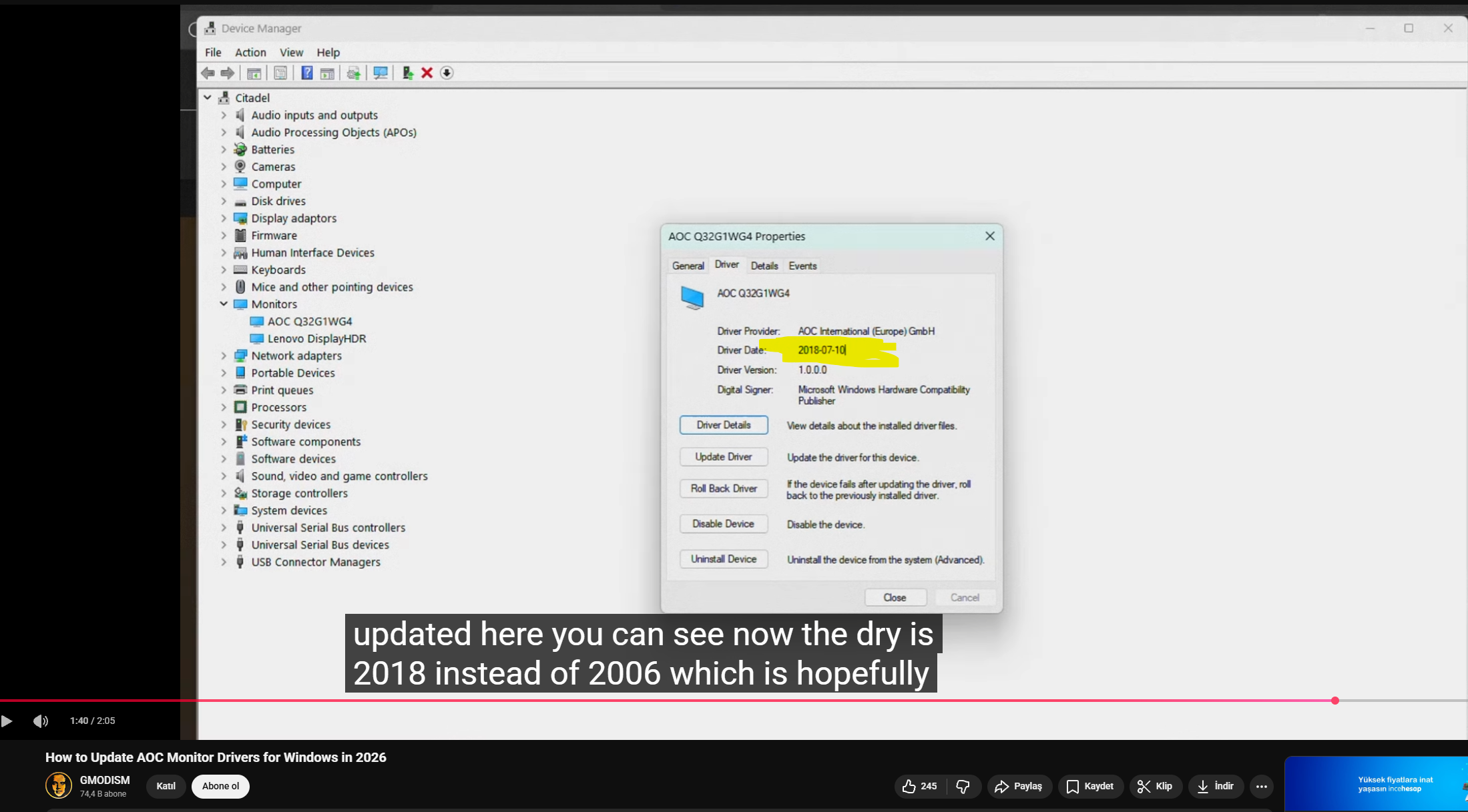Click the Print queues printer icon
The image size is (1468, 812).
click(240, 390)
